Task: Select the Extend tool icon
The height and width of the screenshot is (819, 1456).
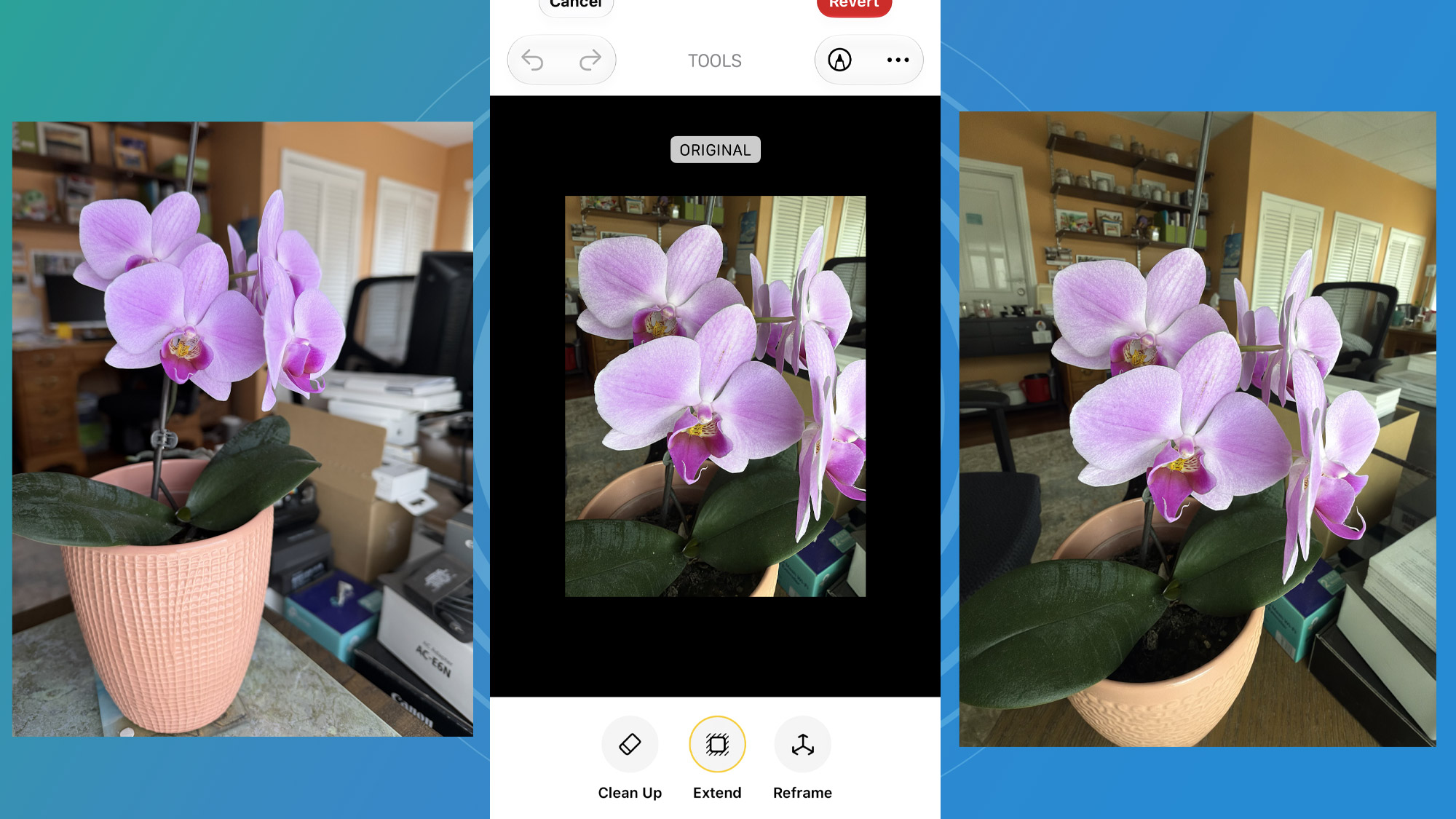Action: point(717,744)
